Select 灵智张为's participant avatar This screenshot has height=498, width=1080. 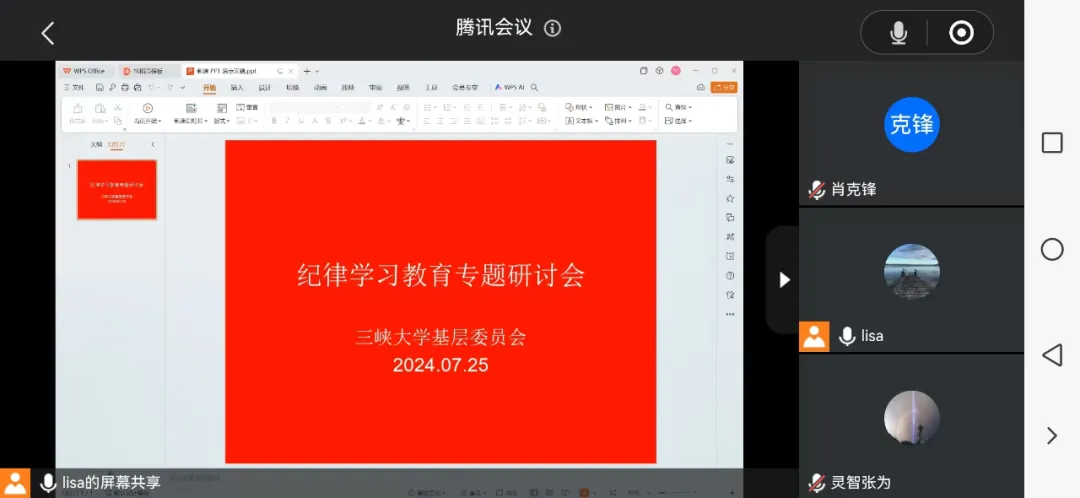[911, 418]
